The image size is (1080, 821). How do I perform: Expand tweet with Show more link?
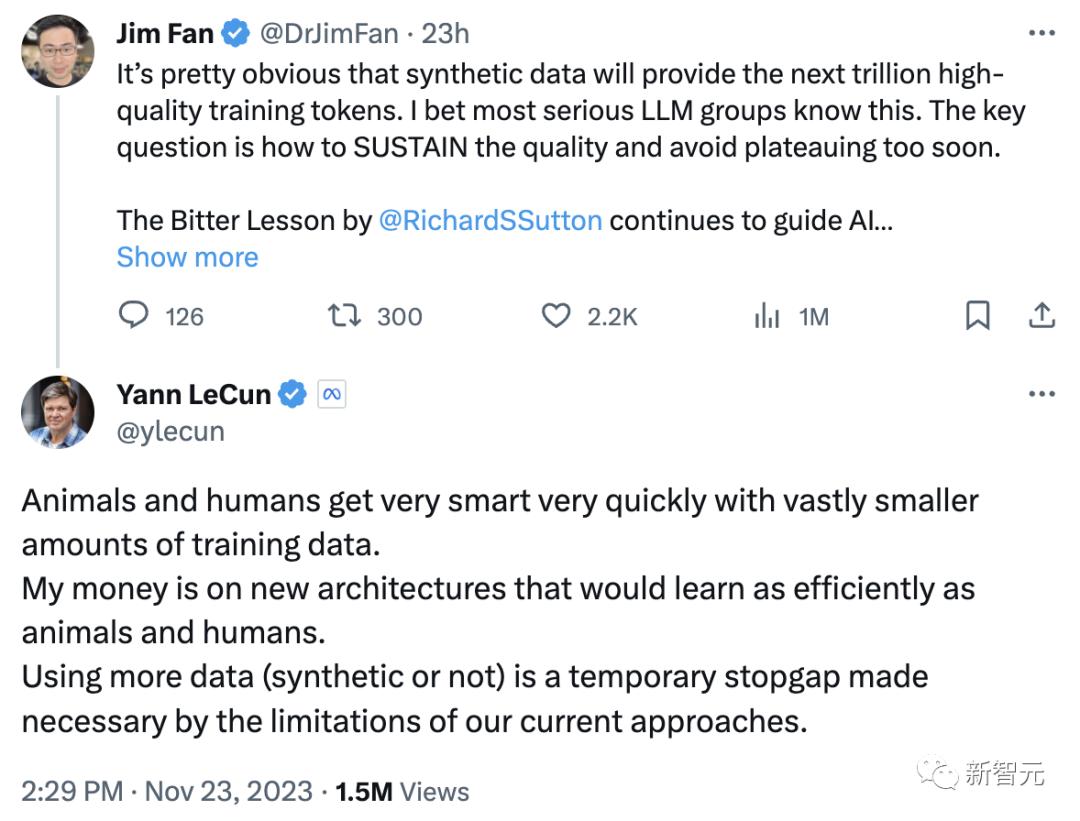coord(187,257)
